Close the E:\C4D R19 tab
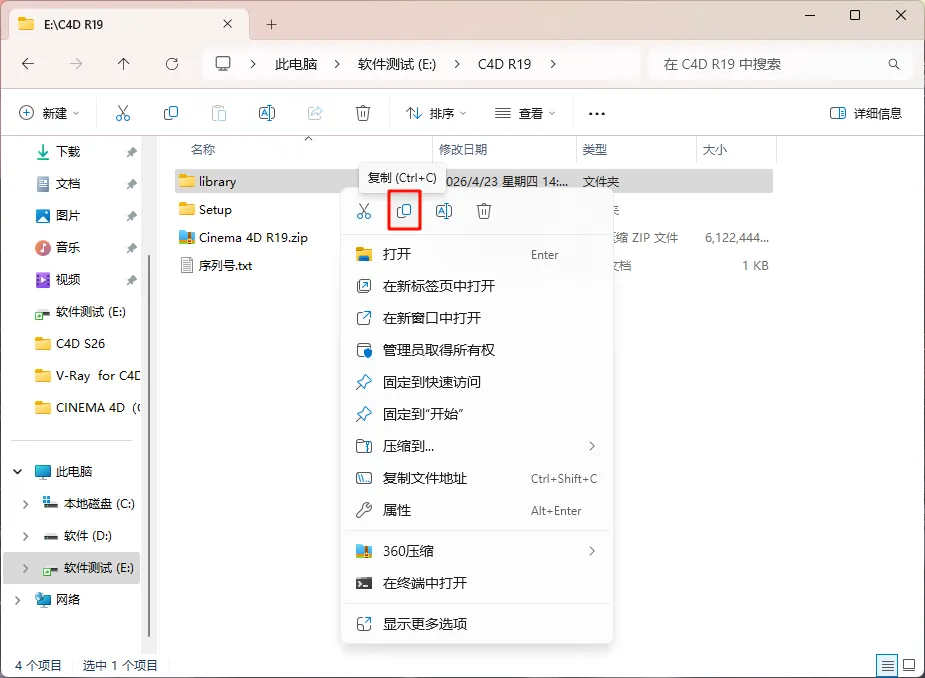925x678 pixels. pyautogui.click(x=228, y=24)
